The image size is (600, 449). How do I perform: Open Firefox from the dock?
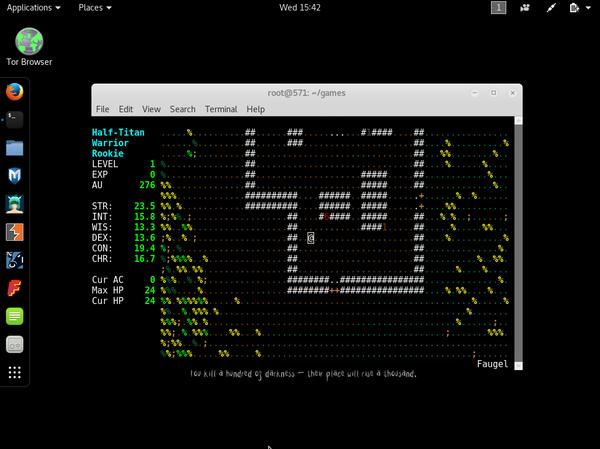coord(14,92)
